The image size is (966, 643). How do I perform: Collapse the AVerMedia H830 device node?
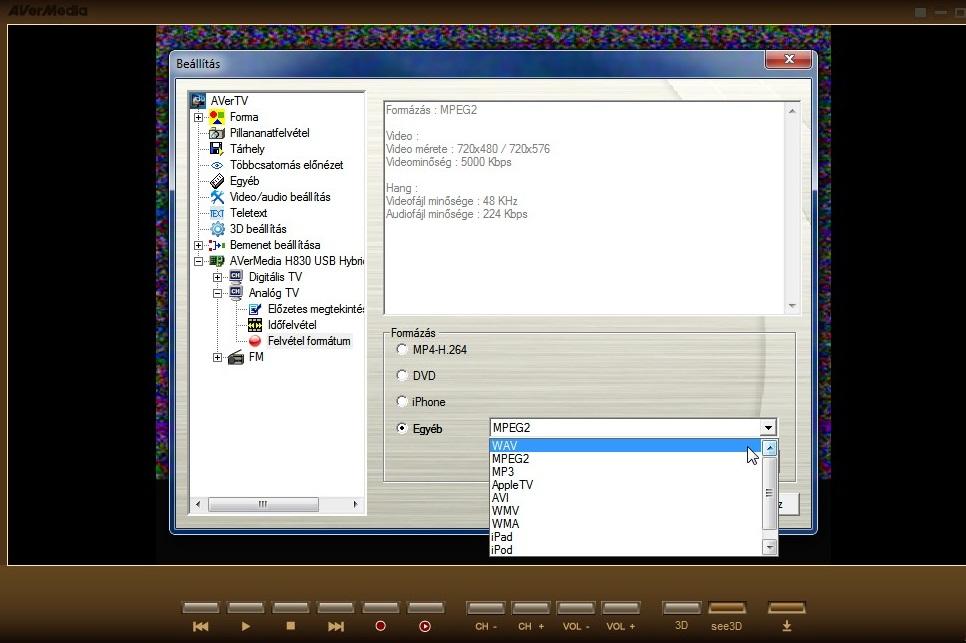click(198, 261)
